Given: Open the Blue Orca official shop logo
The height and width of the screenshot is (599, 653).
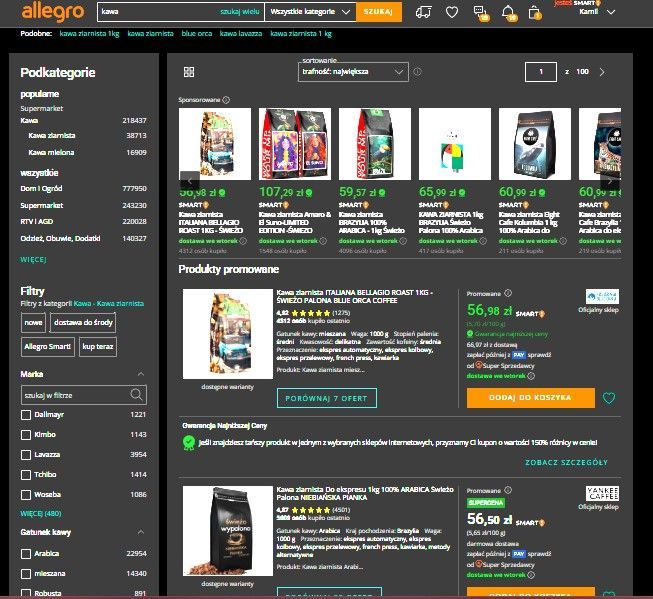Looking at the screenshot, I should (602, 297).
